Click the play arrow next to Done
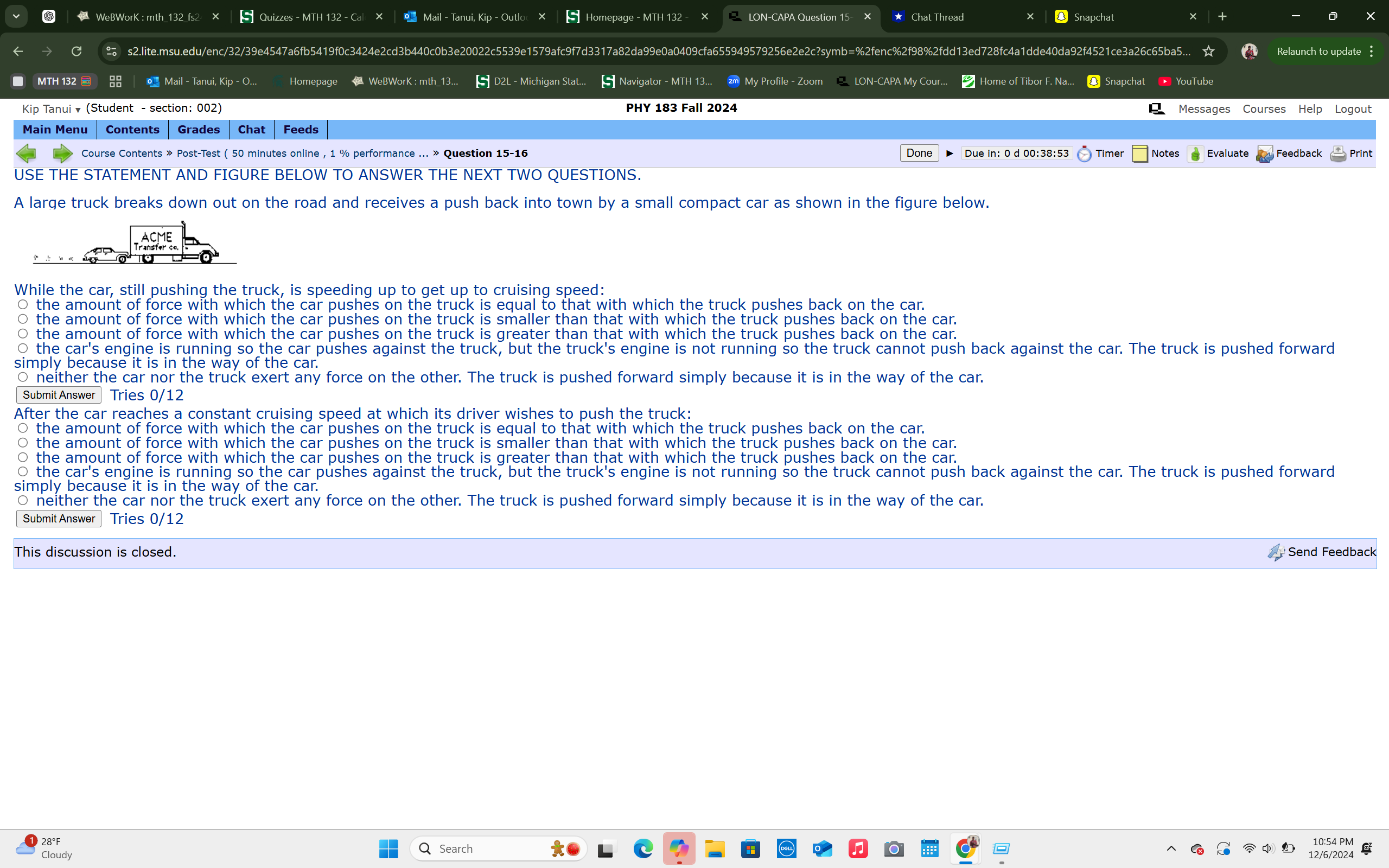1389x868 pixels. (949, 154)
